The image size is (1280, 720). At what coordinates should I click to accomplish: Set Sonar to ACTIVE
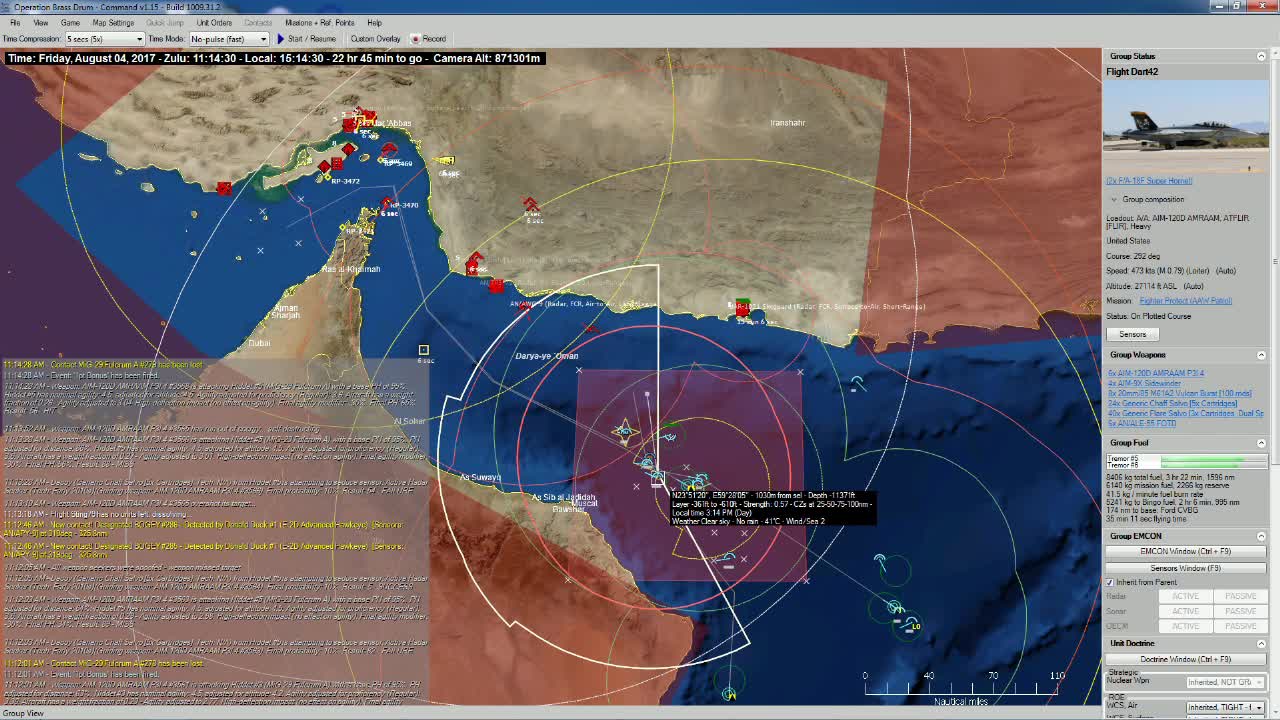pos(1185,611)
